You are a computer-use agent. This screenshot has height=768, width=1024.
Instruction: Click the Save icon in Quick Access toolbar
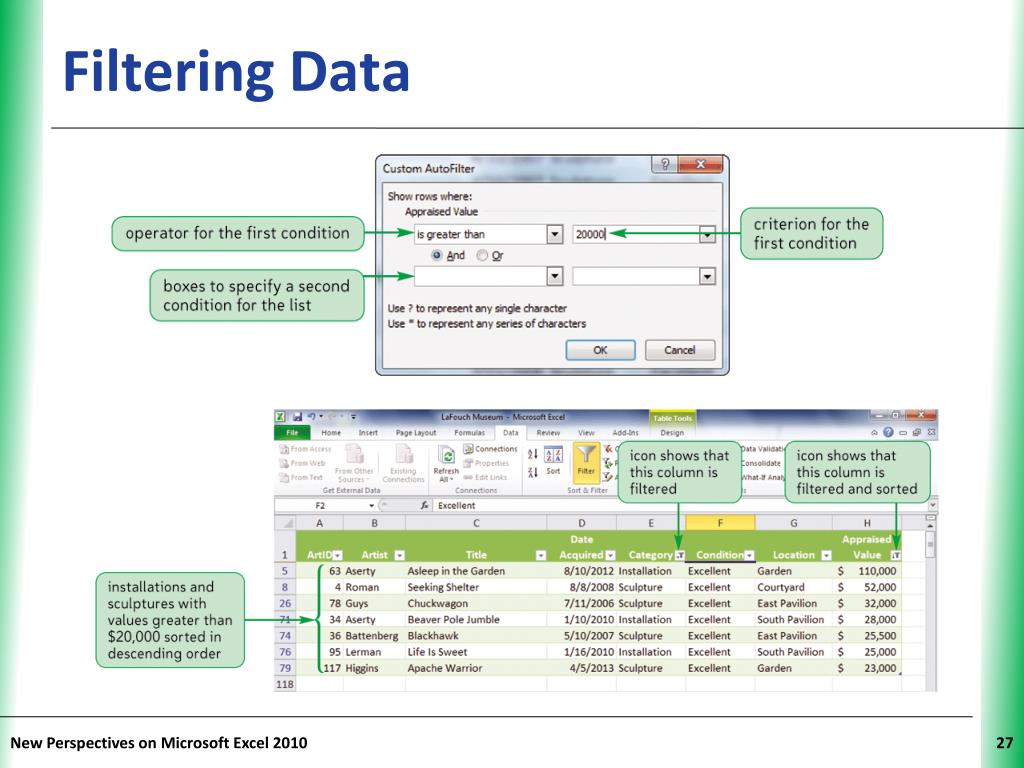(297, 417)
